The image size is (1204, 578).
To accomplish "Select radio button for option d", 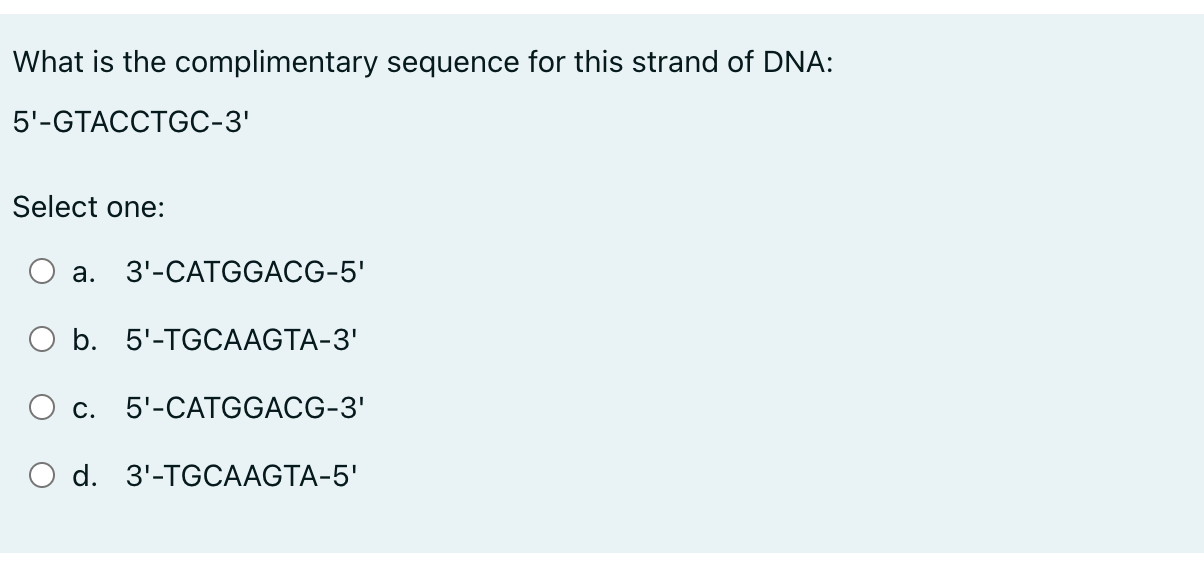I will click(42, 475).
